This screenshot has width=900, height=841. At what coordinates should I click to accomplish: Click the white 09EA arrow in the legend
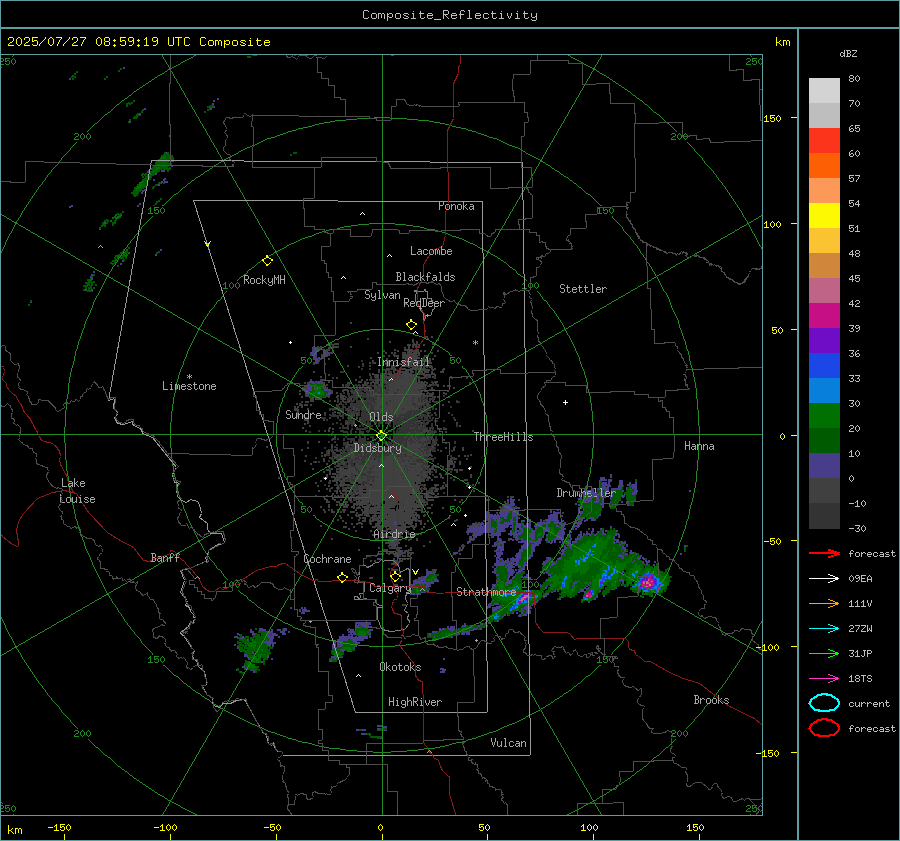[824, 579]
